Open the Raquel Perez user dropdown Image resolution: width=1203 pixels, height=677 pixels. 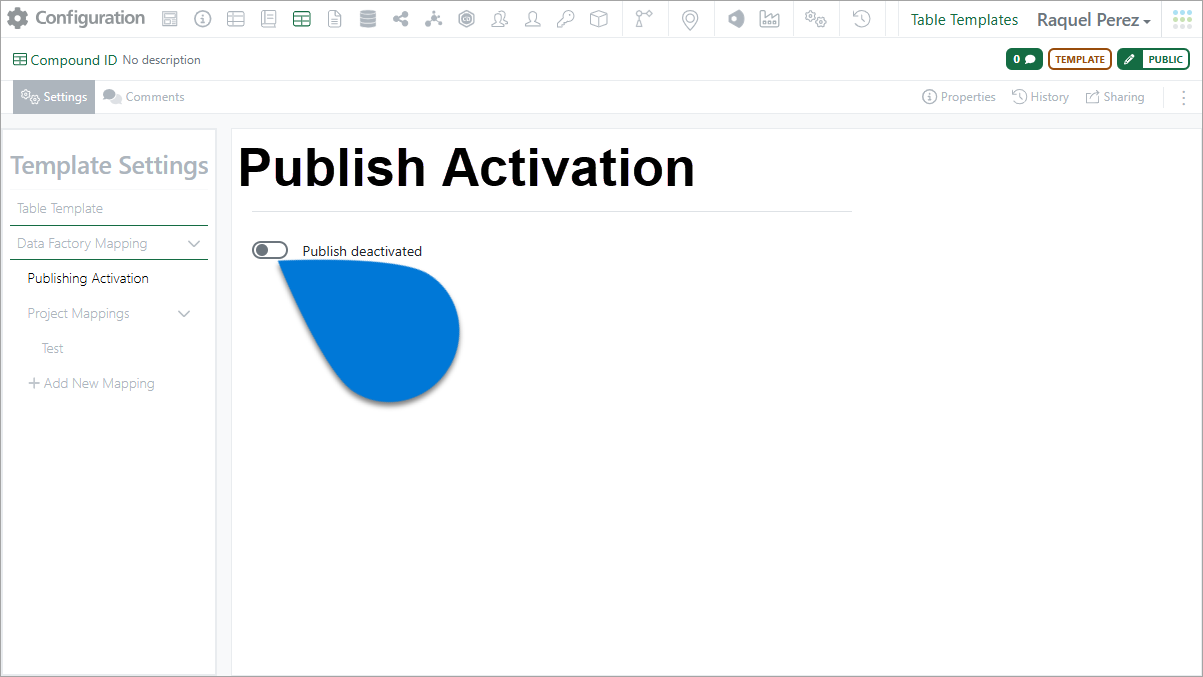tap(1093, 20)
